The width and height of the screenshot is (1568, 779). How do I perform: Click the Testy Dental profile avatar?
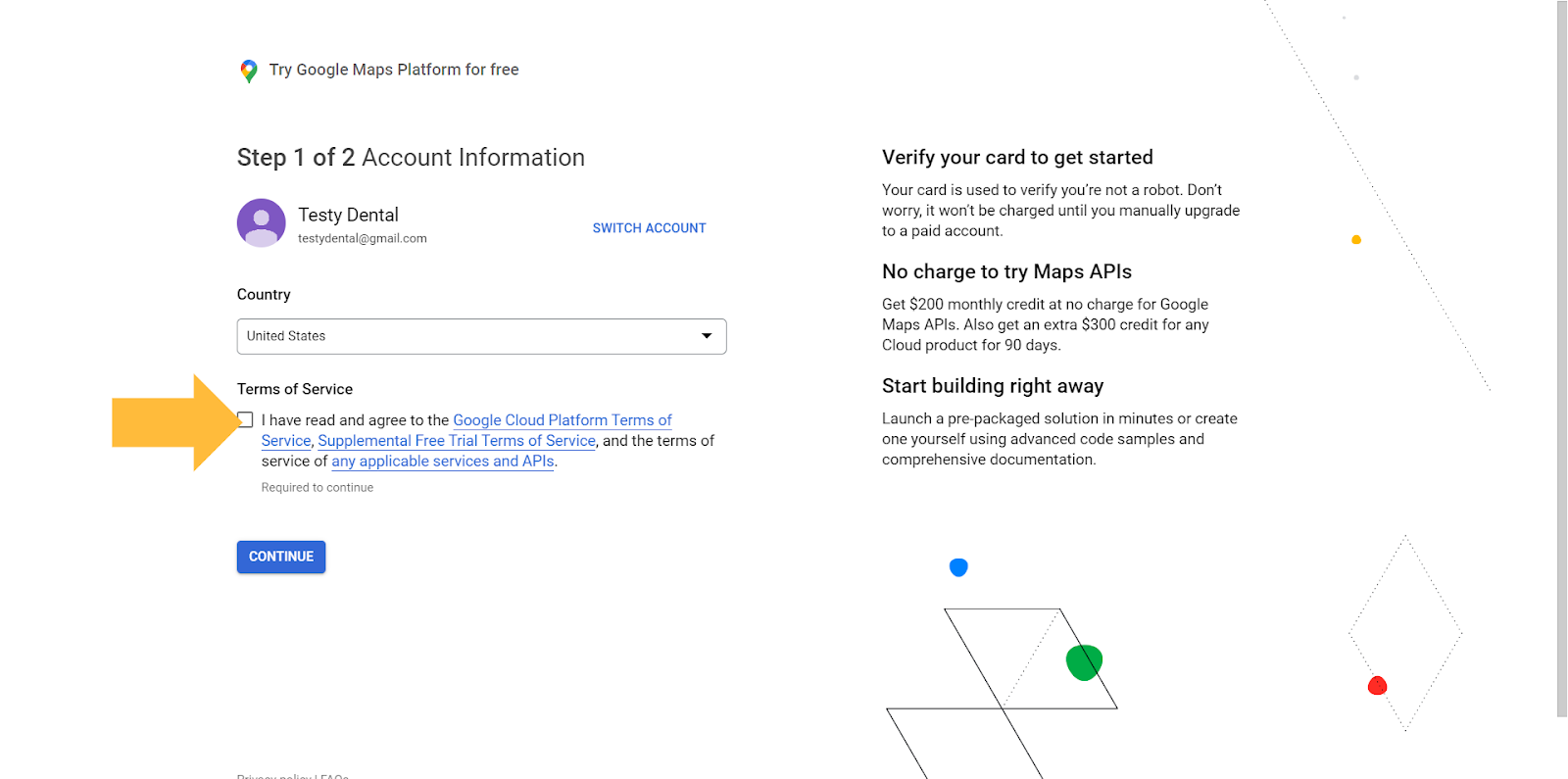[x=262, y=223]
